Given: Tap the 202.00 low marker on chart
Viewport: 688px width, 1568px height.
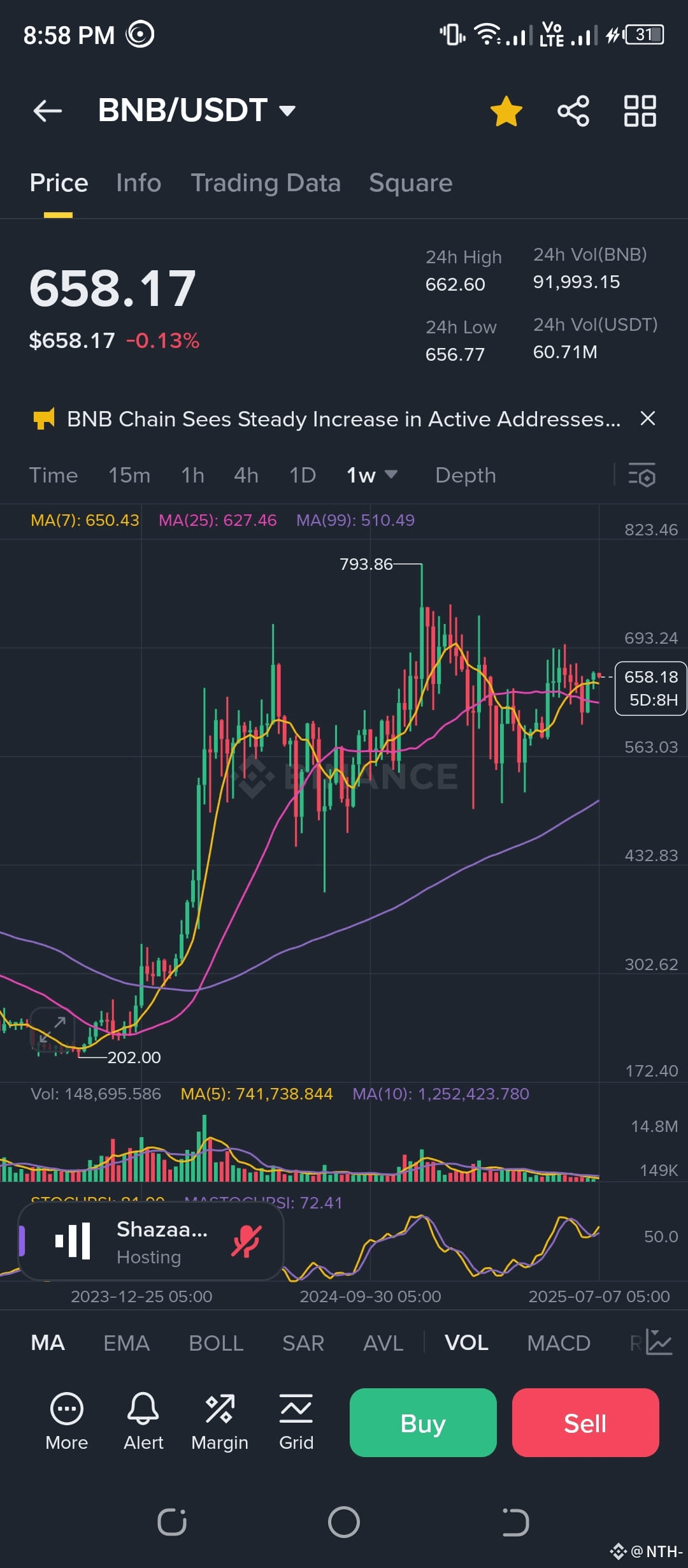Looking at the screenshot, I should point(134,1057).
